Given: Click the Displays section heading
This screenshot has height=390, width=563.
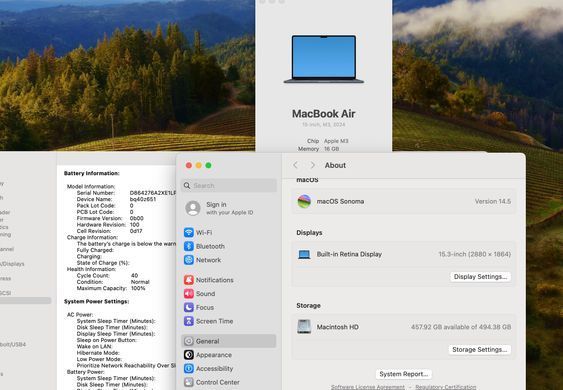Looking at the screenshot, I should tap(309, 233).
